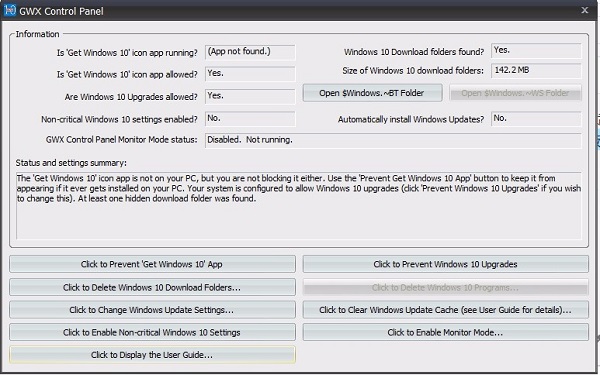This screenshot has width=600, height=375.
Task: Enable Non-critical Windows 10 Settings
Action: 152,333
